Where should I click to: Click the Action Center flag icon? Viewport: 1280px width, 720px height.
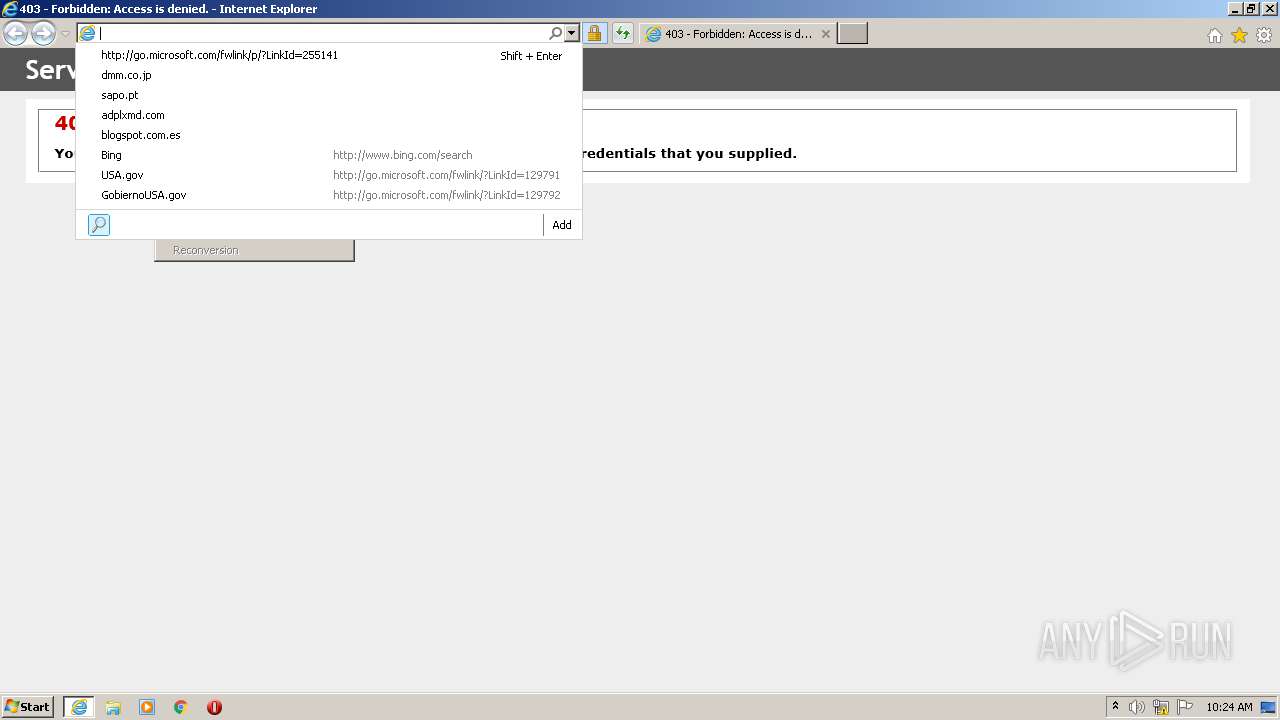pos(1185,707)
